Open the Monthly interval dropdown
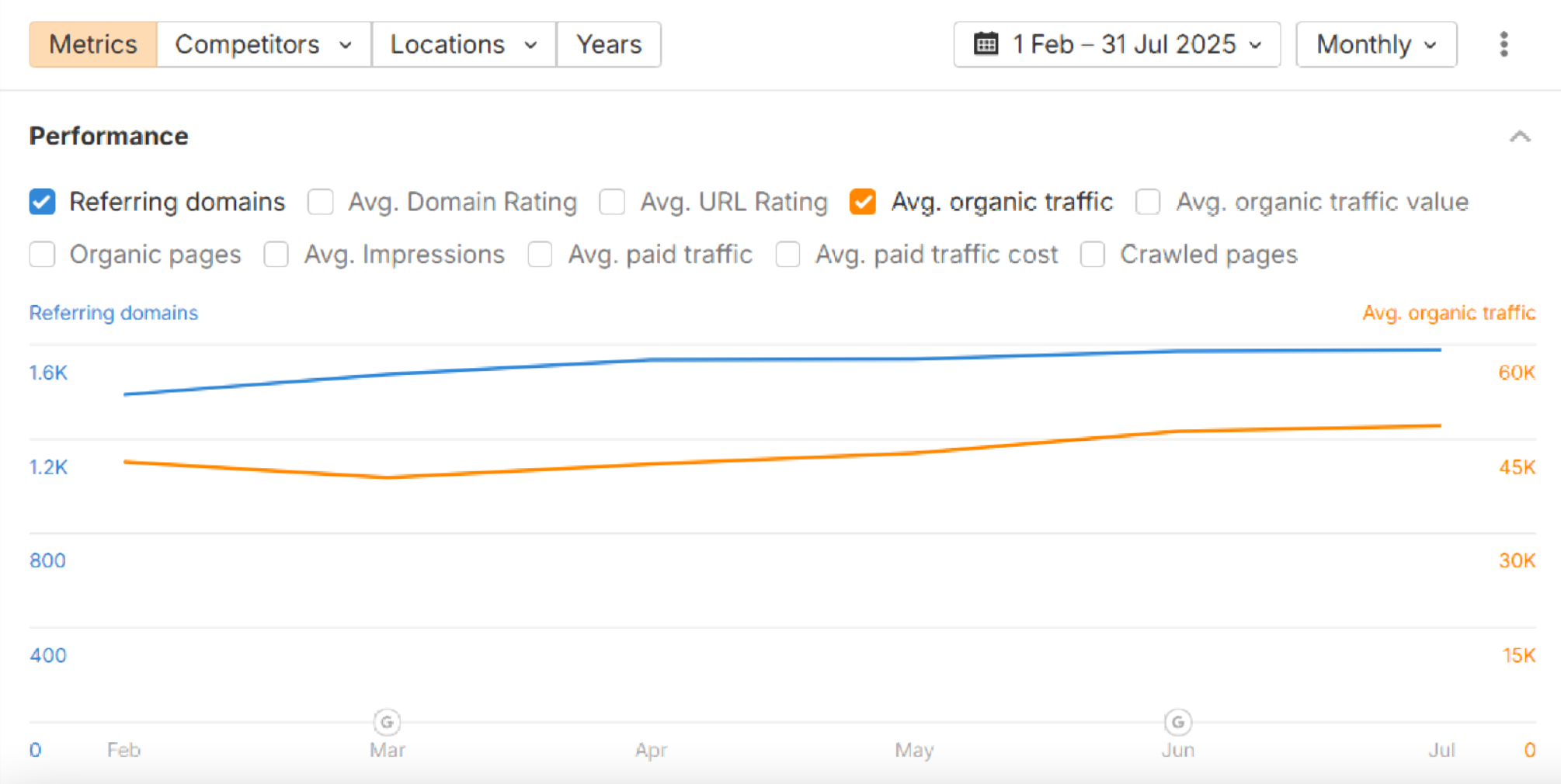This screenshot has height=784, width=1561. tap(1376, 44)
